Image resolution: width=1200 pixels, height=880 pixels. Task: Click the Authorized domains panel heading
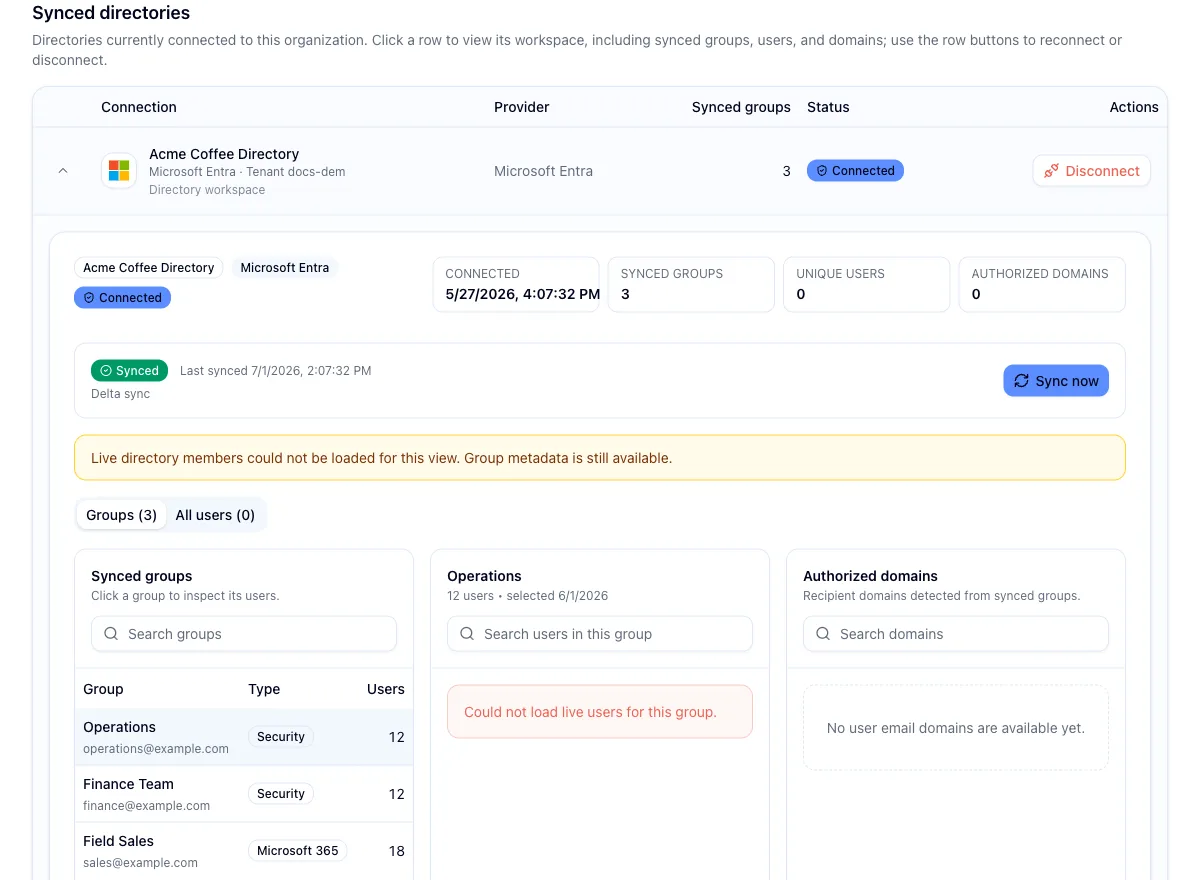coord(871,576)
